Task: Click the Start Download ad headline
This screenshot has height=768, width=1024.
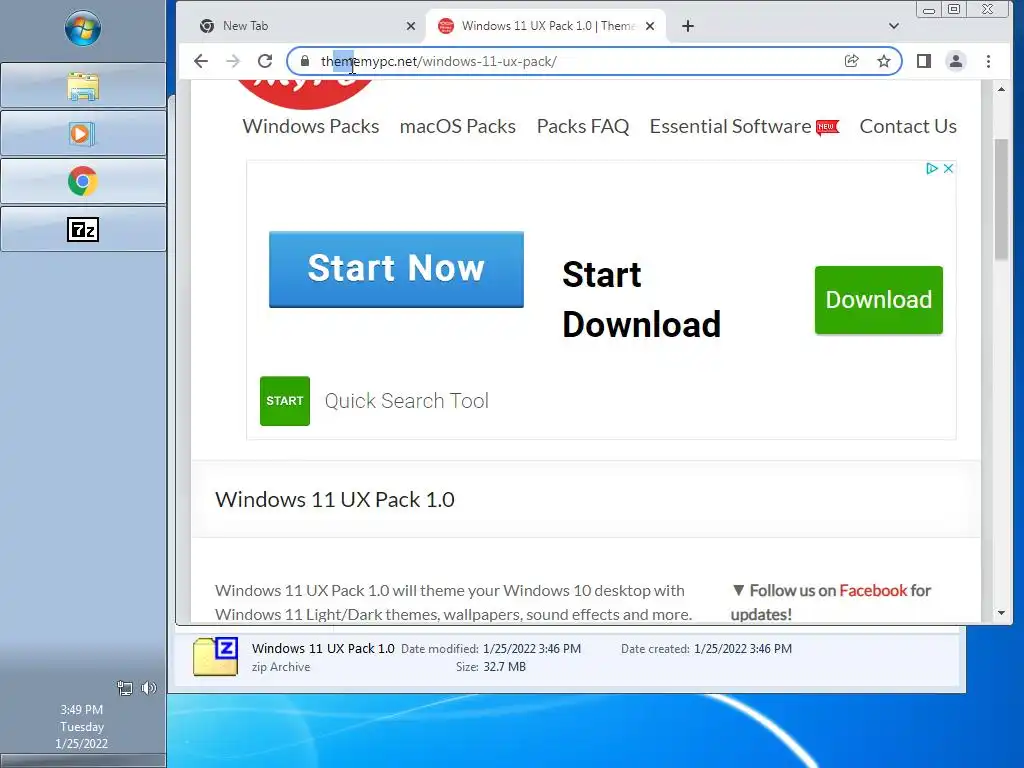Action: 641,300
